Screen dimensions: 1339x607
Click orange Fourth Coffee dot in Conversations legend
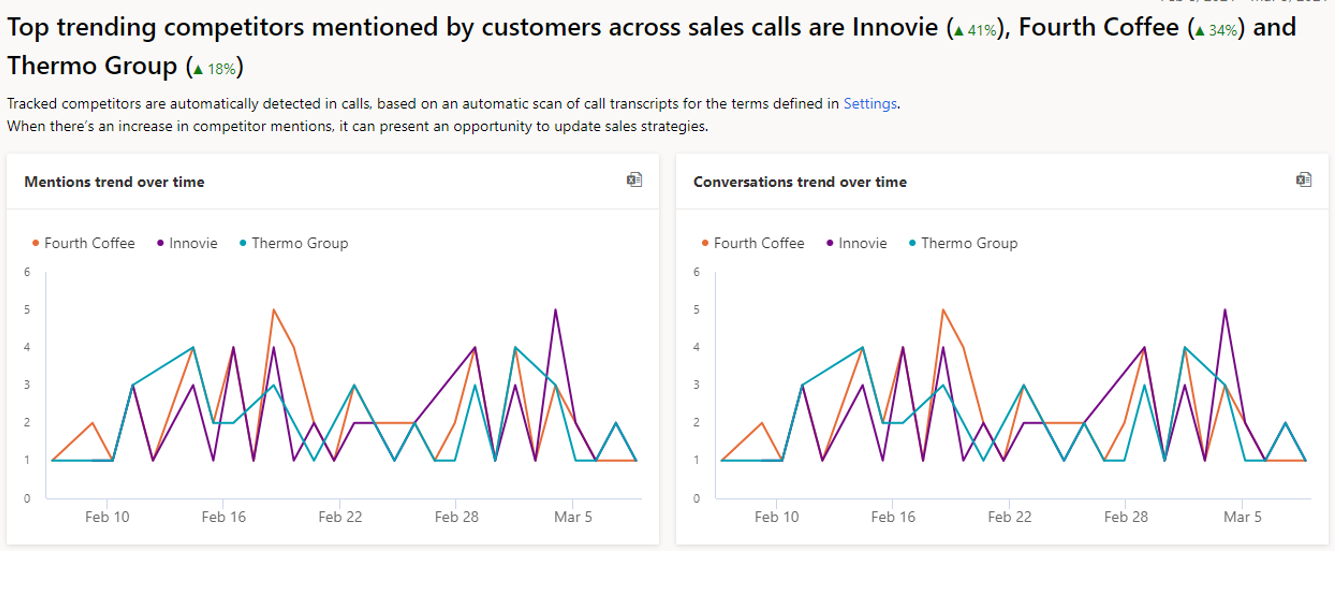pyautogui.click(x=706, y=243)
